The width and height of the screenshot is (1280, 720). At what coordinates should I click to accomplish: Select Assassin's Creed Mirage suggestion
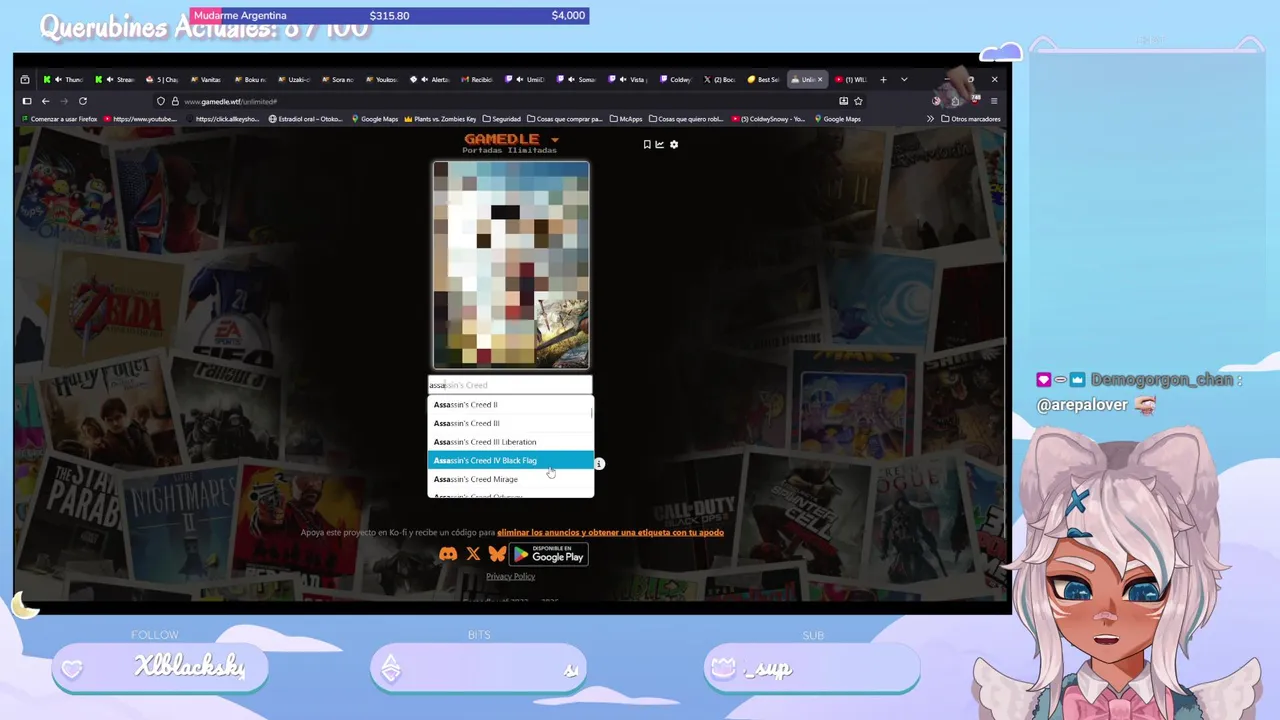(510, 479)
